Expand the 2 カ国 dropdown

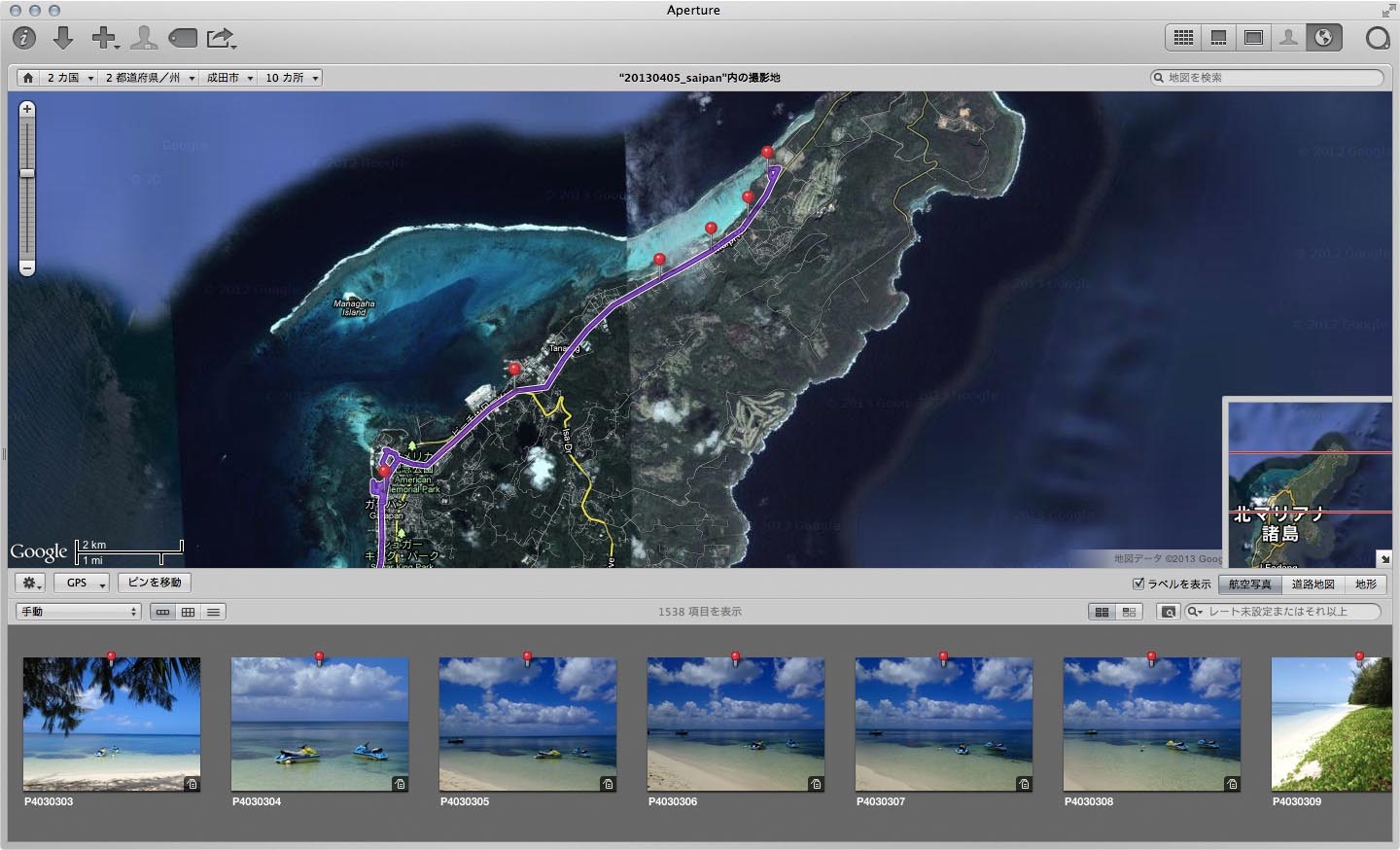70,78
